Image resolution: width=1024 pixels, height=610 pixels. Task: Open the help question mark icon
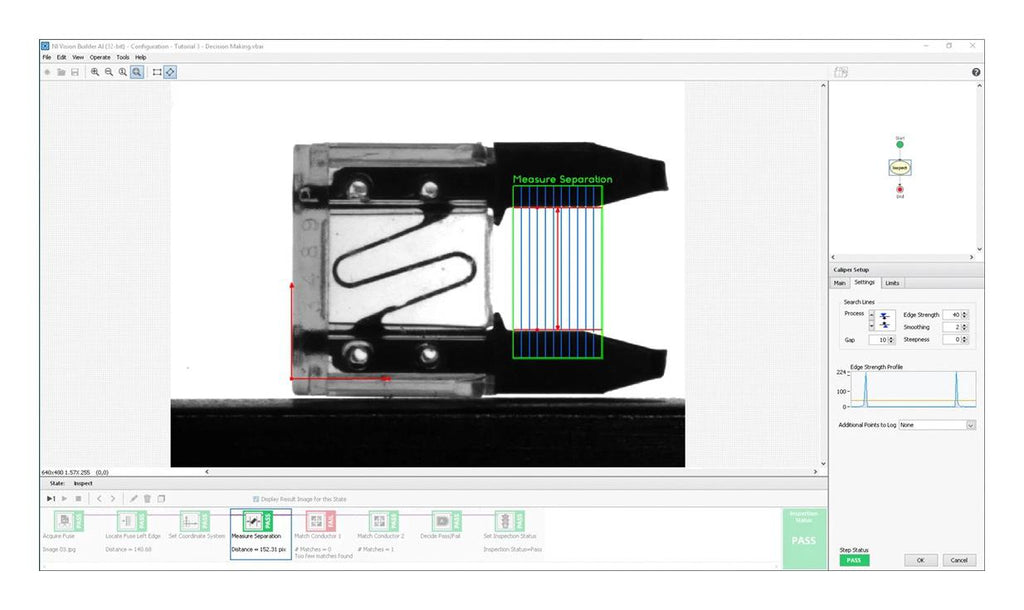(976, 72)
